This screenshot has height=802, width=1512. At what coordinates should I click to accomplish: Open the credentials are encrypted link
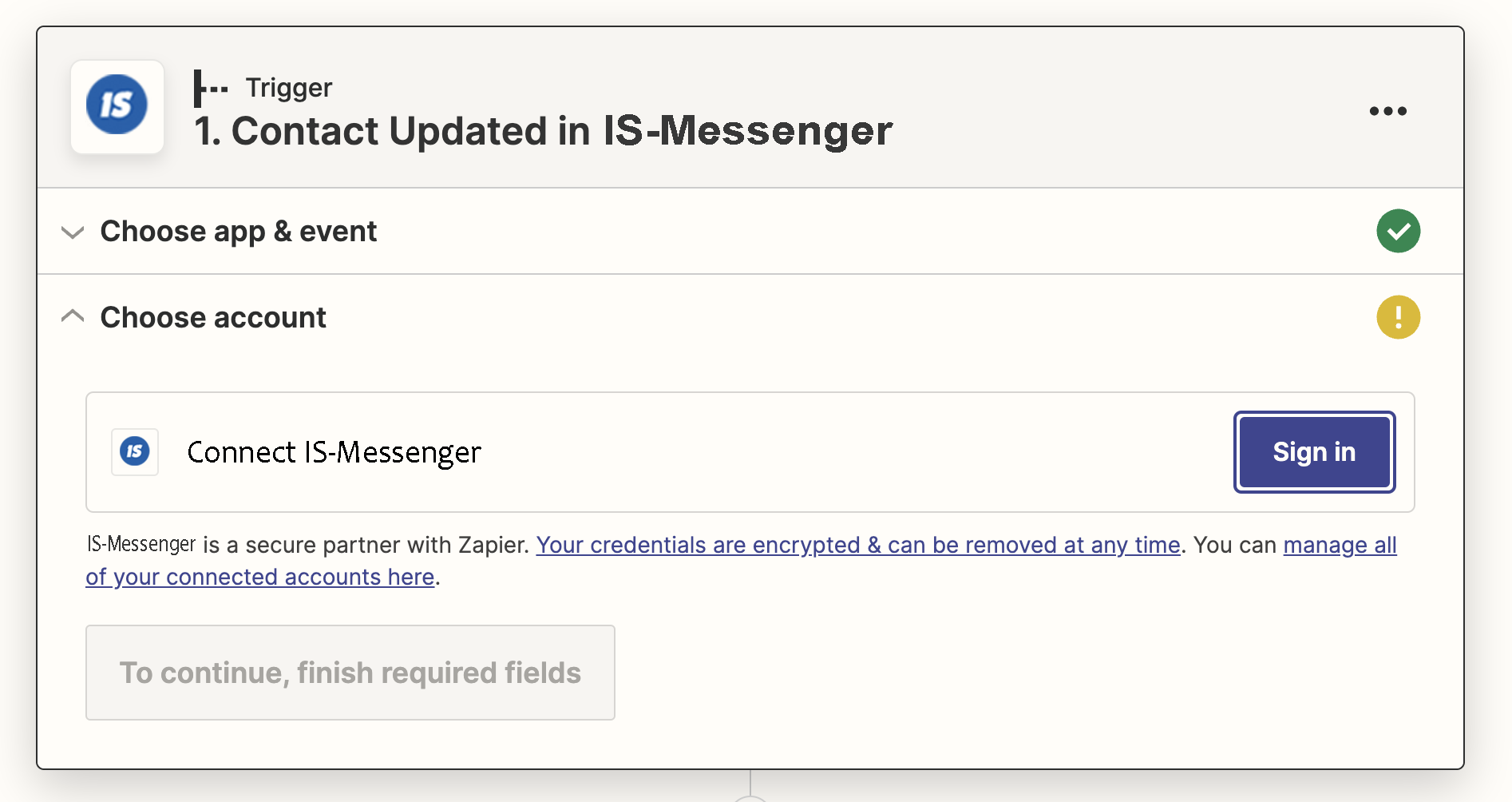(x=857, y=545)
